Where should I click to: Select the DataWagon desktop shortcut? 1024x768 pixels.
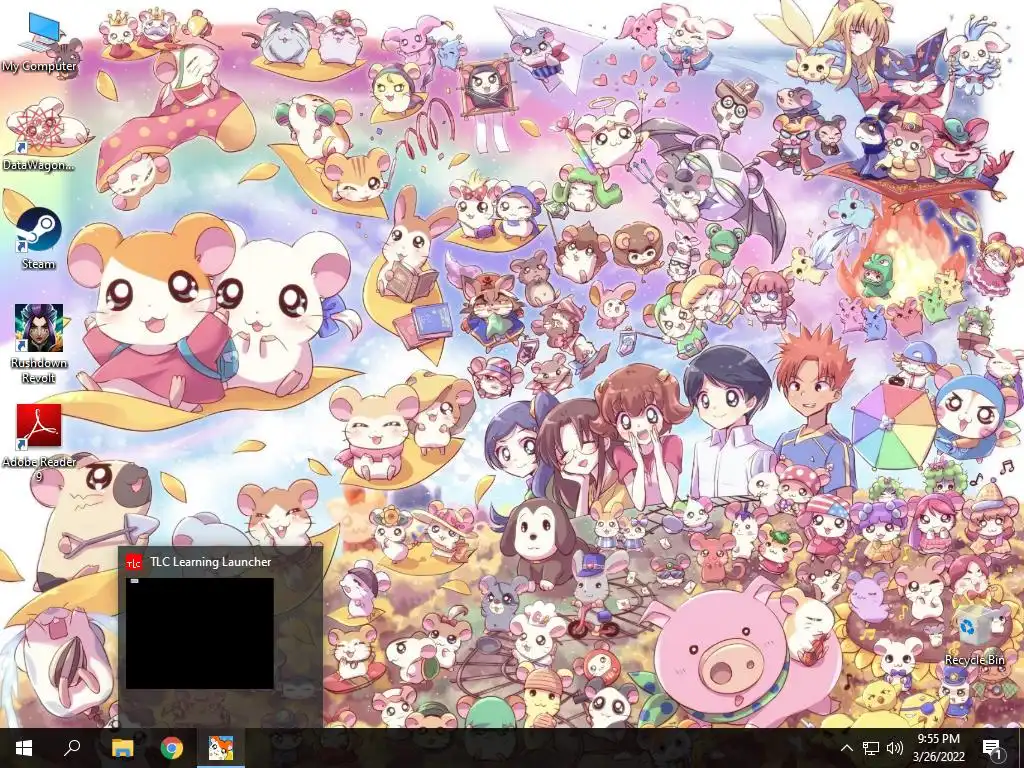point(39,137)
